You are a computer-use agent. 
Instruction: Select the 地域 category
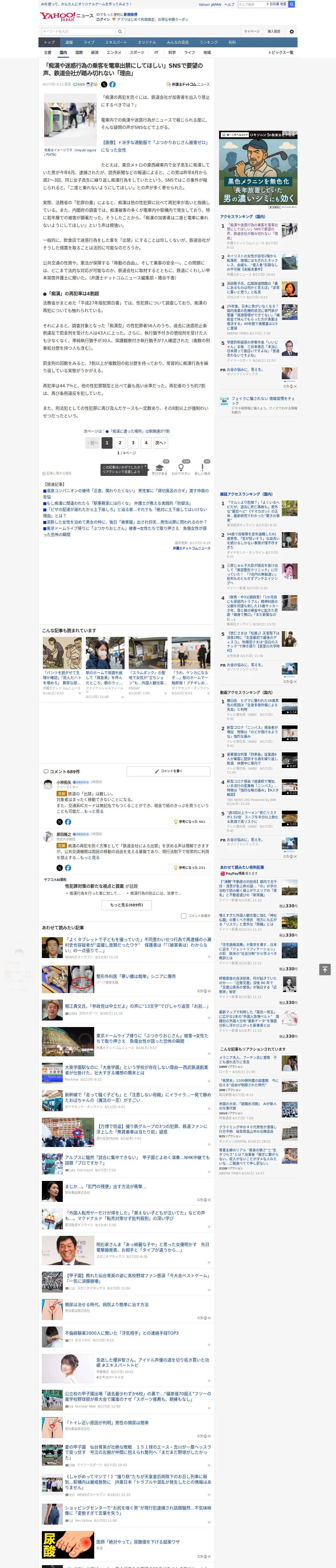[x=207, y=52]
